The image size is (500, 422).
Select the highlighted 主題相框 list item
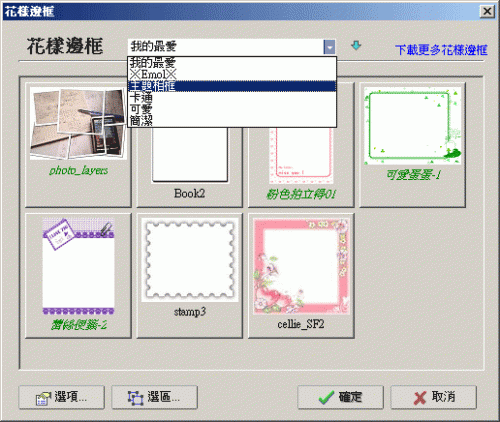click(x=232, y=86)
